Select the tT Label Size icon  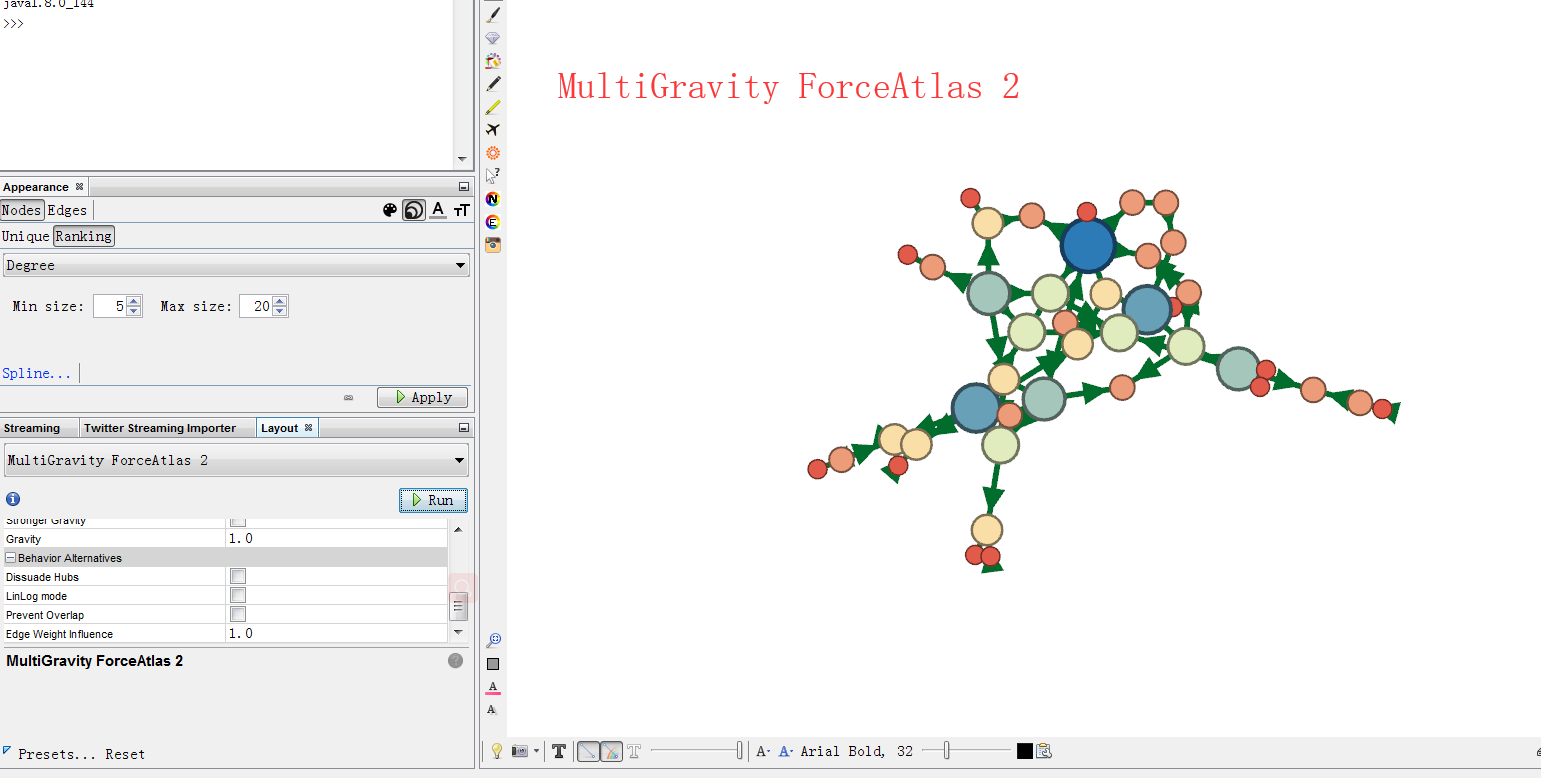pyautogui.click(x=461, y=210)
